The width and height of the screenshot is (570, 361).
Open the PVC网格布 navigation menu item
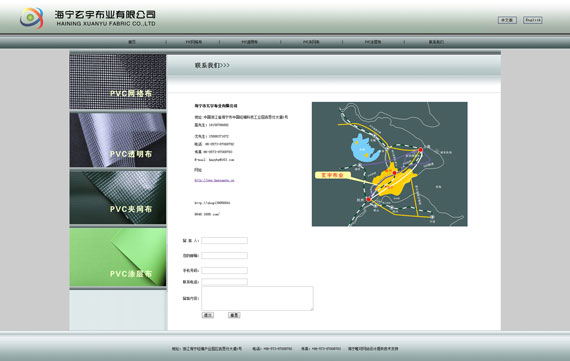coord(194,42)
